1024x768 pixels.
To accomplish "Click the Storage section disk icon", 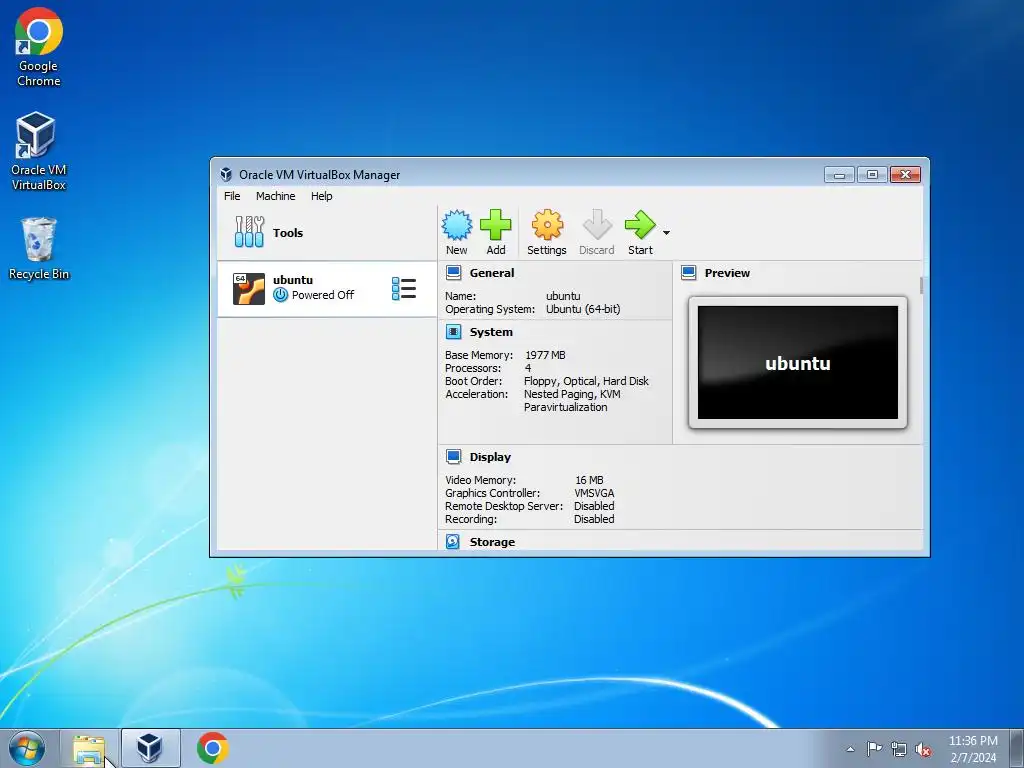I will pyautogui.click(x=453, y=541).
